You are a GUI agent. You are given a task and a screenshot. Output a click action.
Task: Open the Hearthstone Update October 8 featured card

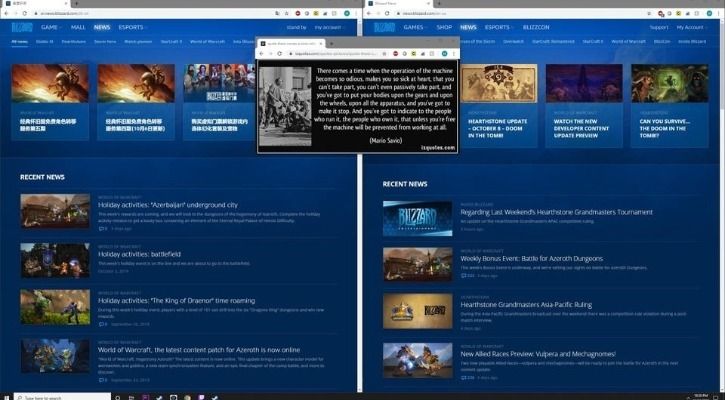[x=499, y=105]
